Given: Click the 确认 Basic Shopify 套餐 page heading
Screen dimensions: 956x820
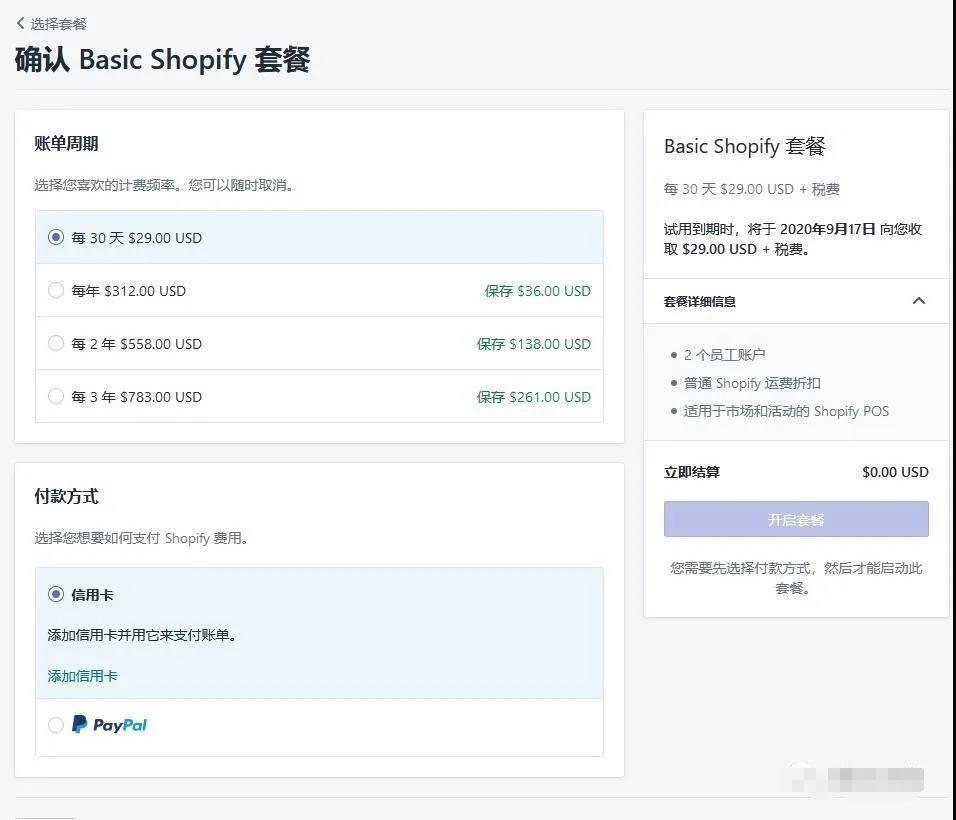Looking at the screenshot, I should 165,60.
